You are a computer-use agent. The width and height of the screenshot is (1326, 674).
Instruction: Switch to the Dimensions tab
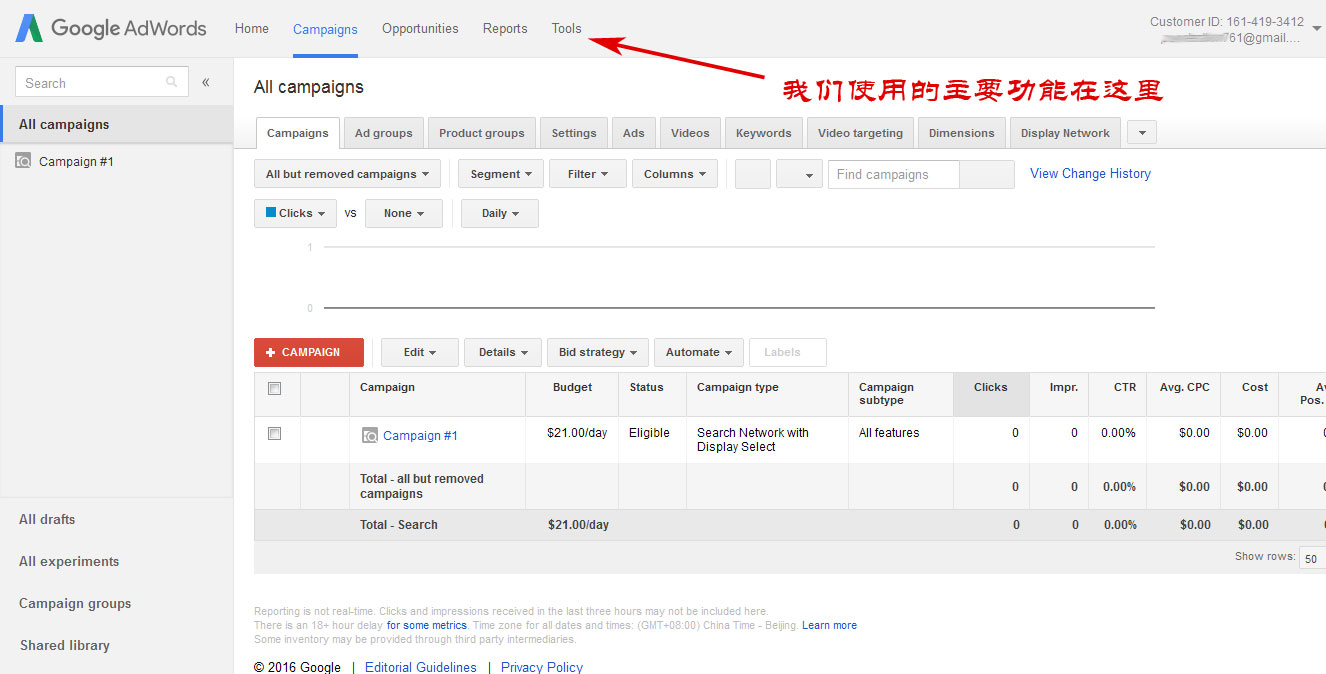click(962, 133)
